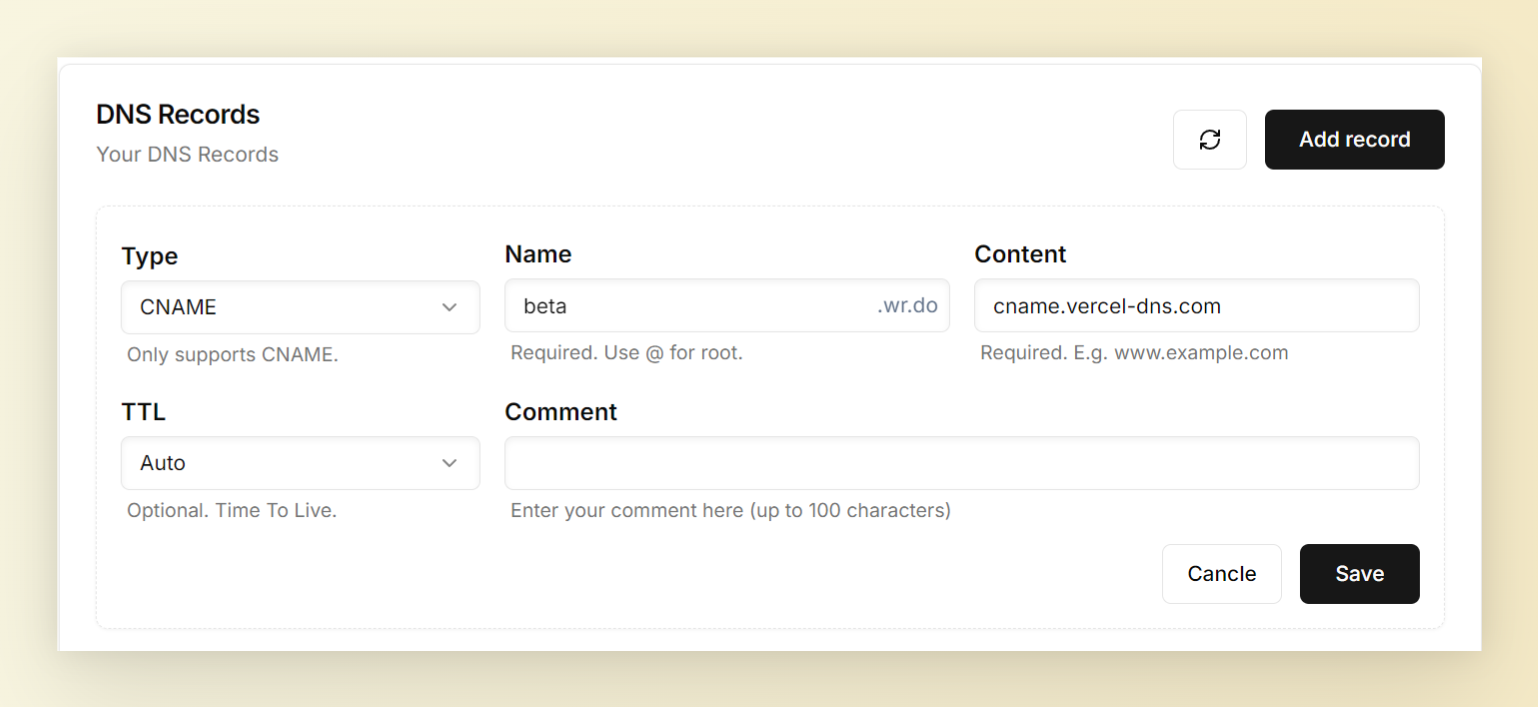The width and height of the screenshot is (1538, 707).
Task: Click the Name field label
Action: pos(538,254)
